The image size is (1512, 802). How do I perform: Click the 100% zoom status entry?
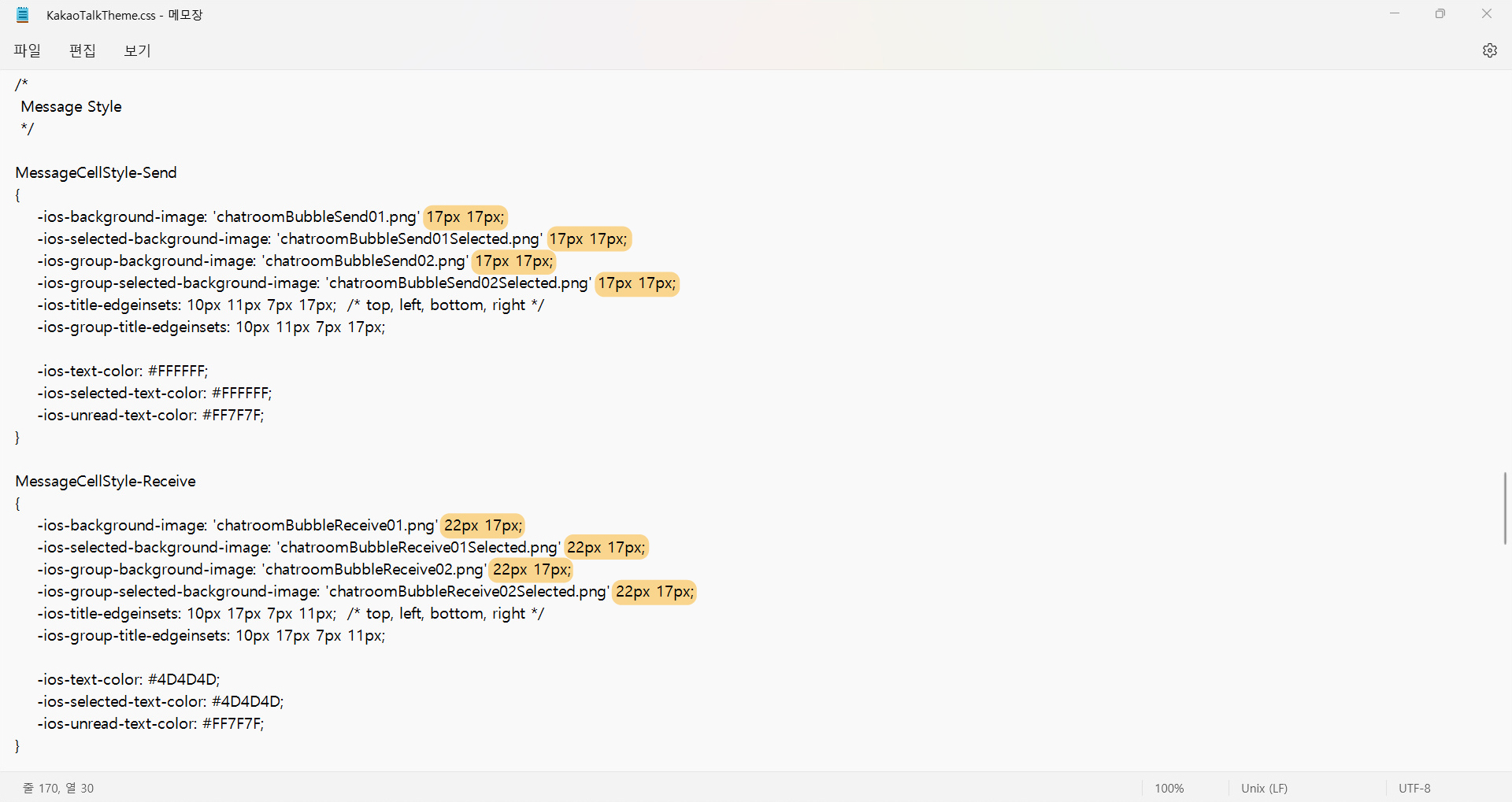pos(1169,788)
